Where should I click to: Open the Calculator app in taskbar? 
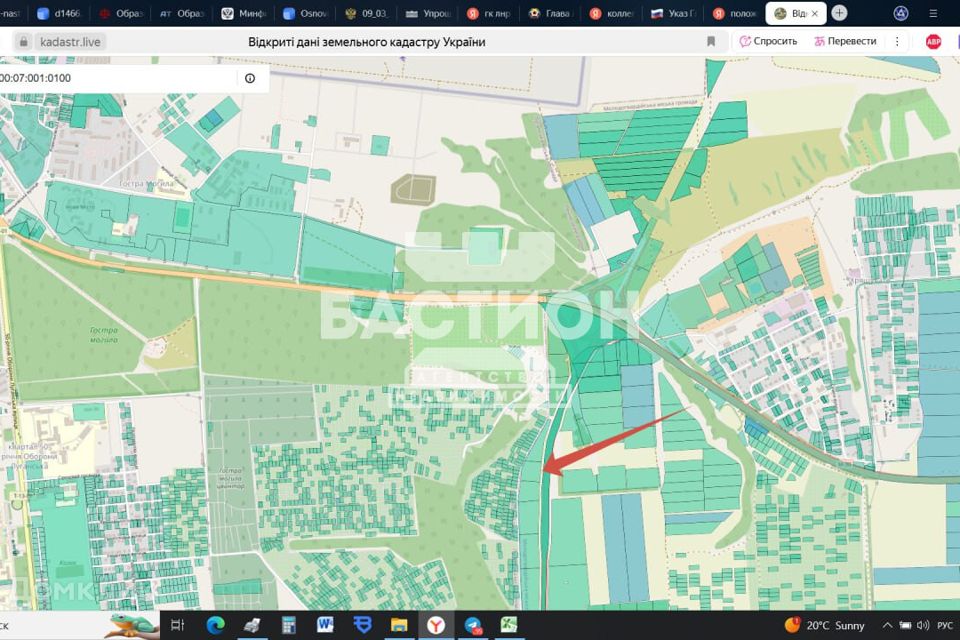click(x=289, y=625)
